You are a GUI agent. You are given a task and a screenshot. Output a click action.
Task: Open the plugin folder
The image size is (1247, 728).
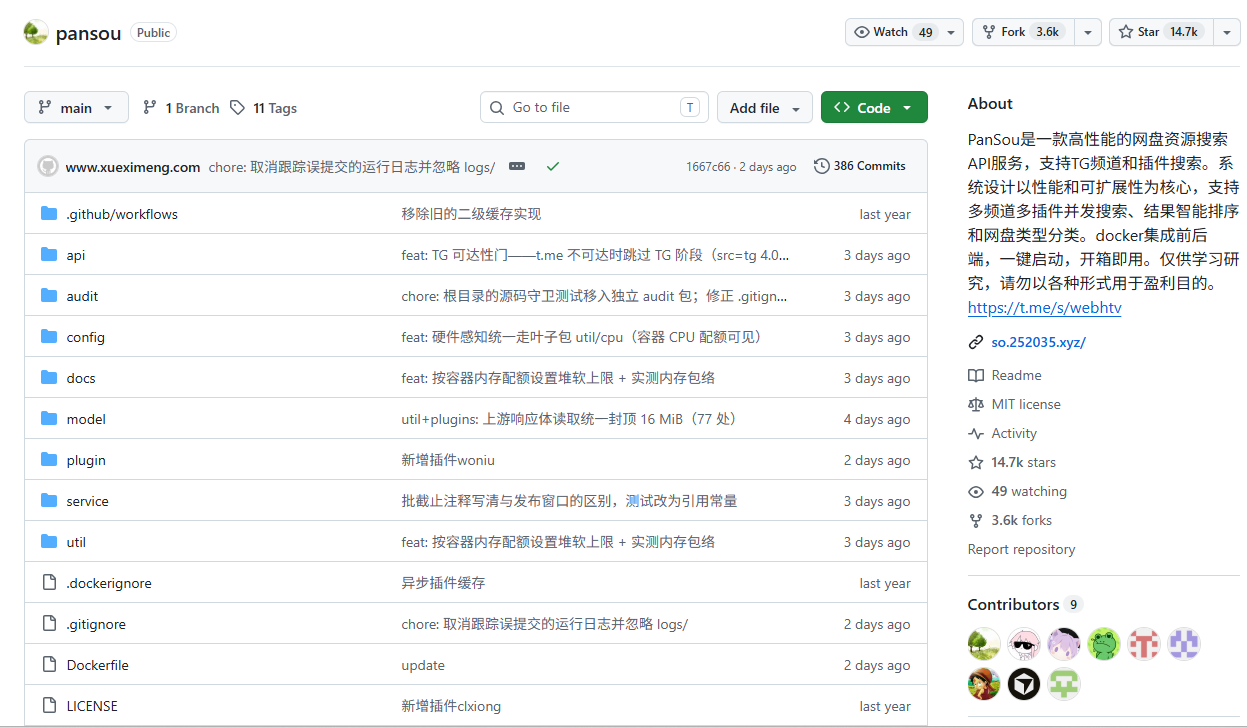point(86,460)
